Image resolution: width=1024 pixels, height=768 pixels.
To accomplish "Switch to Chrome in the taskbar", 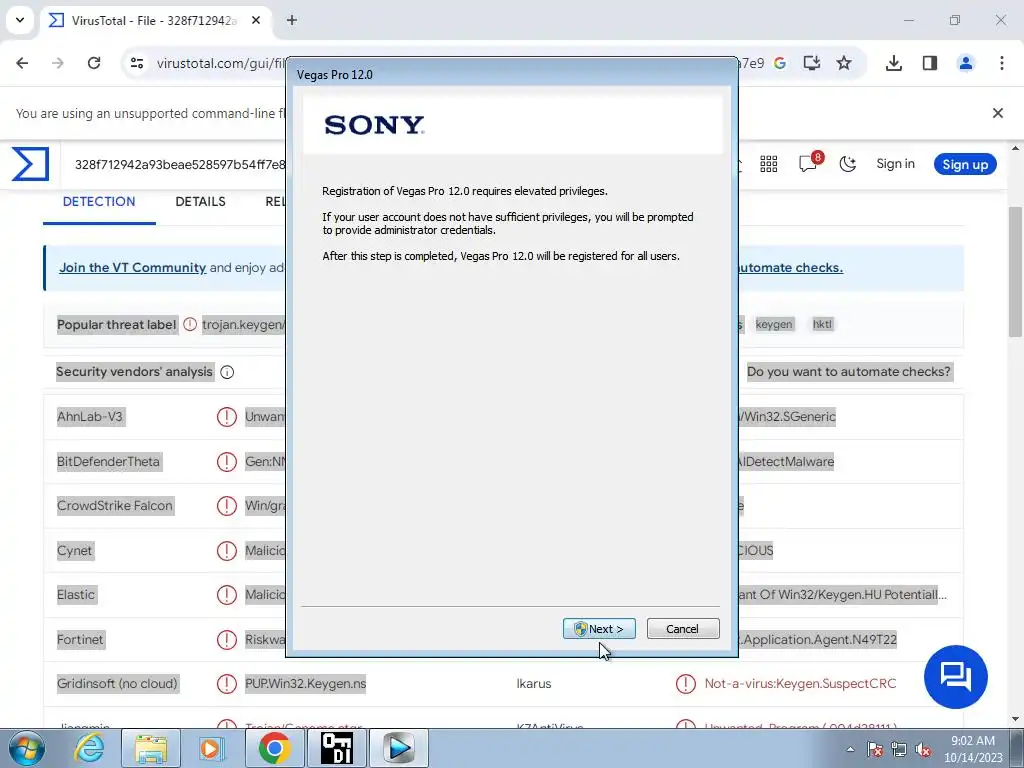I will [274, 748].
